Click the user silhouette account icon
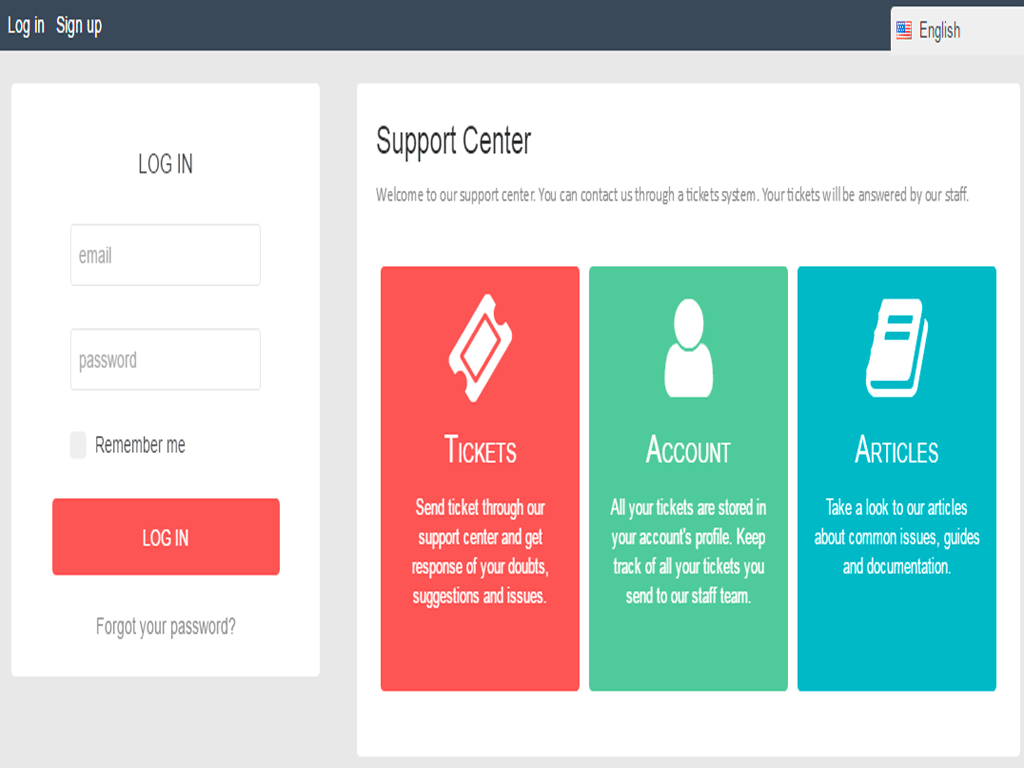The image size is (1024, 768). [688, 348]
